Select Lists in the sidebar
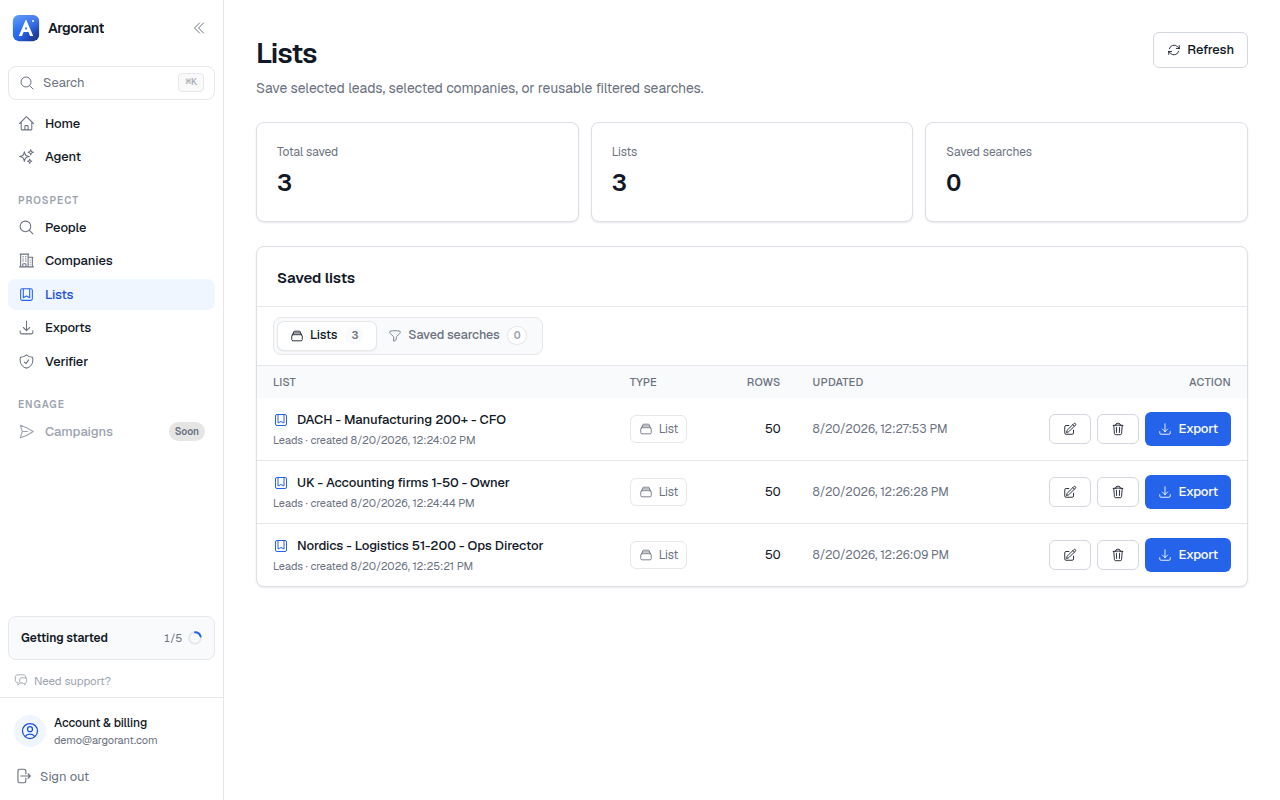This screenshot has width=1280, height=800. click(x=111, y=295)
